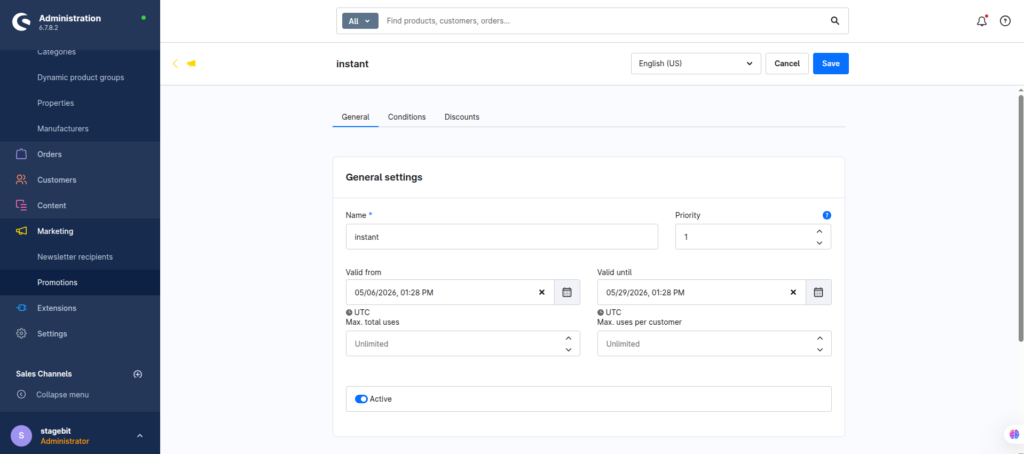
Task: Click the page vertical scrollbar
Action: point(1021,217)
